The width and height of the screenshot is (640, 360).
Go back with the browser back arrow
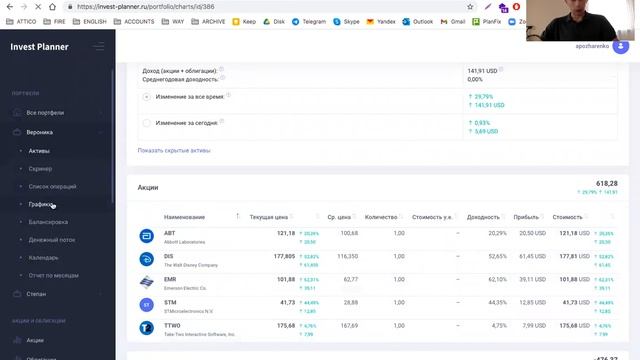point(10,7)
